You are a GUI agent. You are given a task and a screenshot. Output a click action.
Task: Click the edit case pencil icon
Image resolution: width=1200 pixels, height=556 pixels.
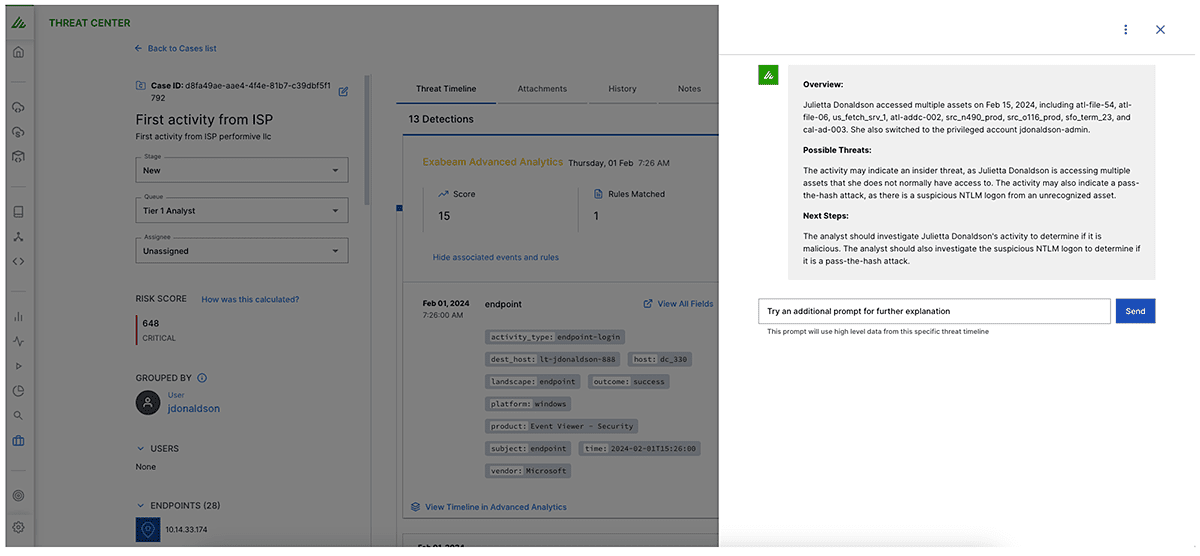343,91
